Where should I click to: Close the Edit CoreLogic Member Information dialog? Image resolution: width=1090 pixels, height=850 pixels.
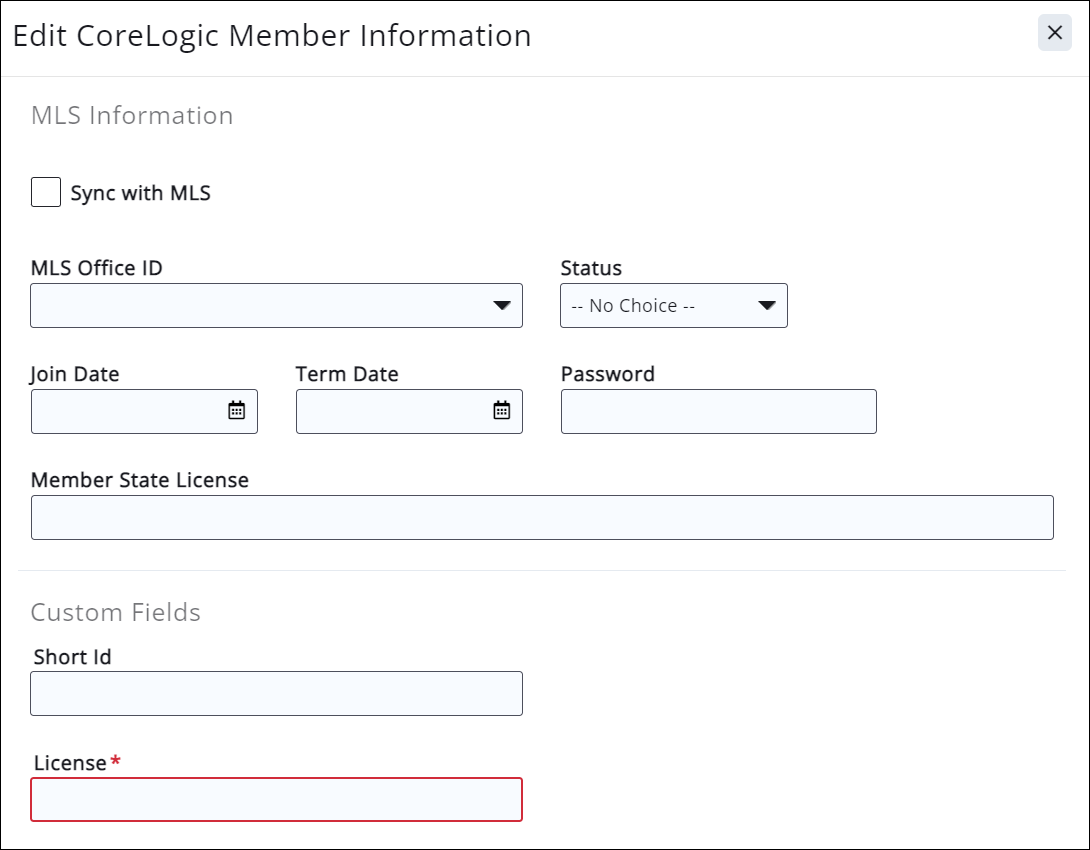point(1054,33)
